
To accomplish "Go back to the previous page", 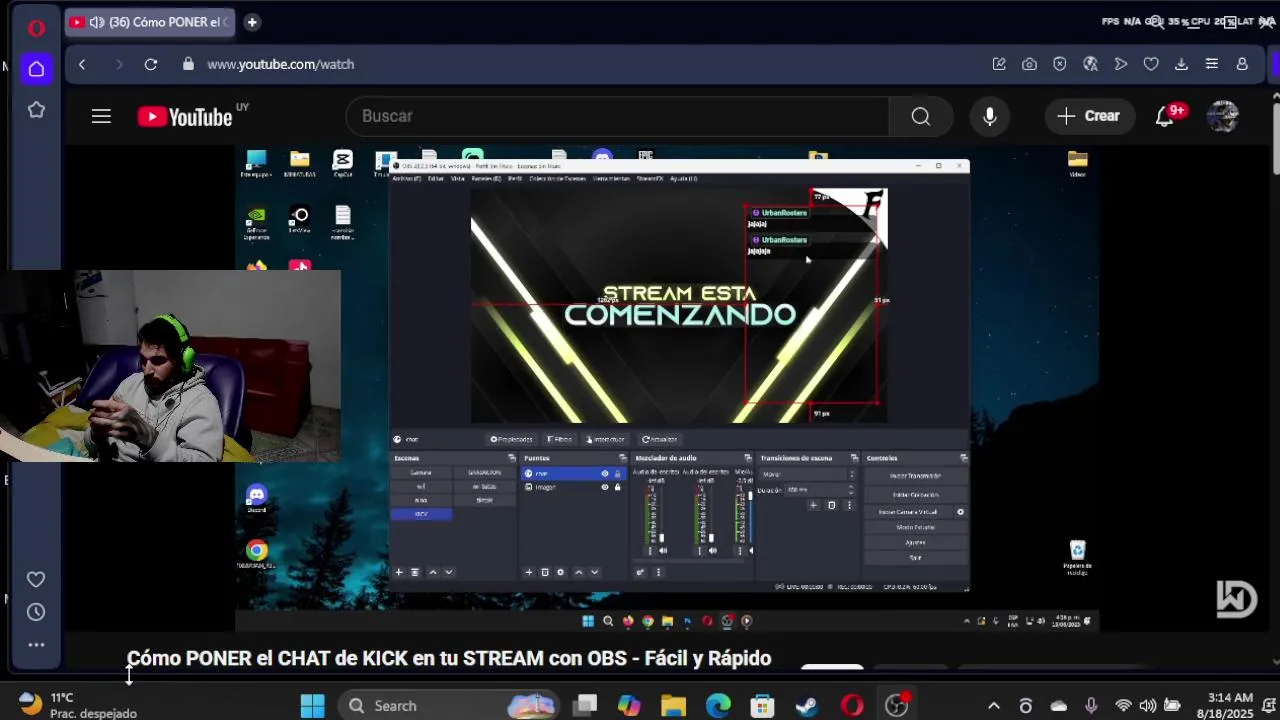I will [x=82, y=64].
